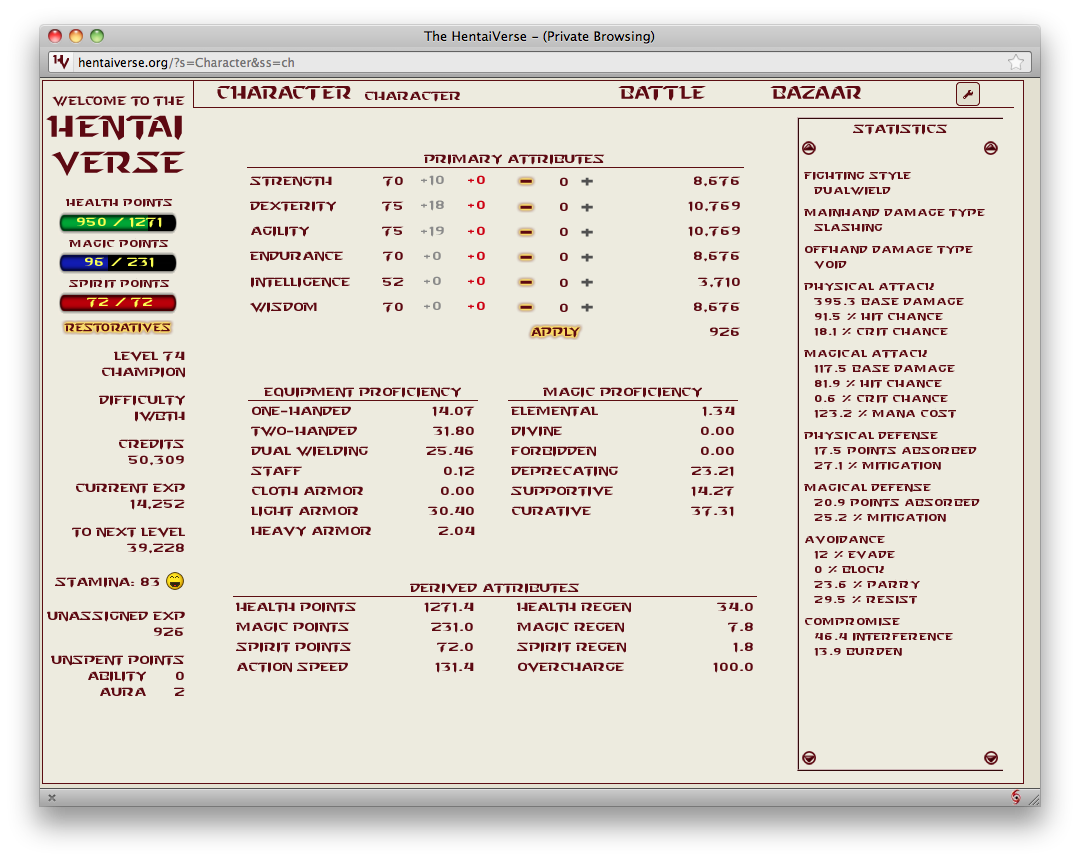Viewport: 1080px width, 861px height.
Task: Click the Hentai Verse logo
Action: 117,145
